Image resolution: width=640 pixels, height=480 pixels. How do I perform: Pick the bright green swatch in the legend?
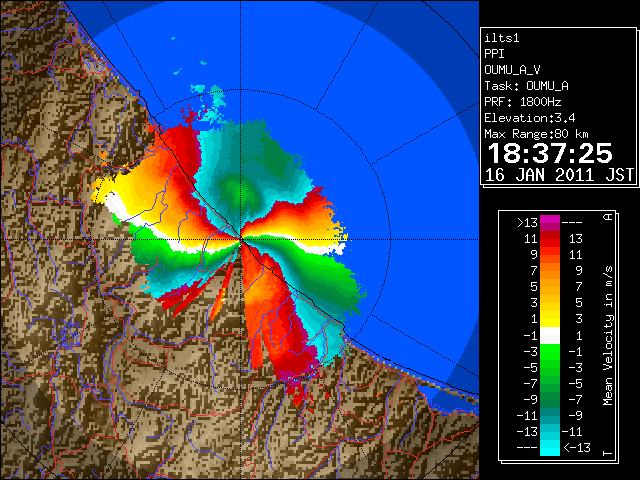(550, 352)
